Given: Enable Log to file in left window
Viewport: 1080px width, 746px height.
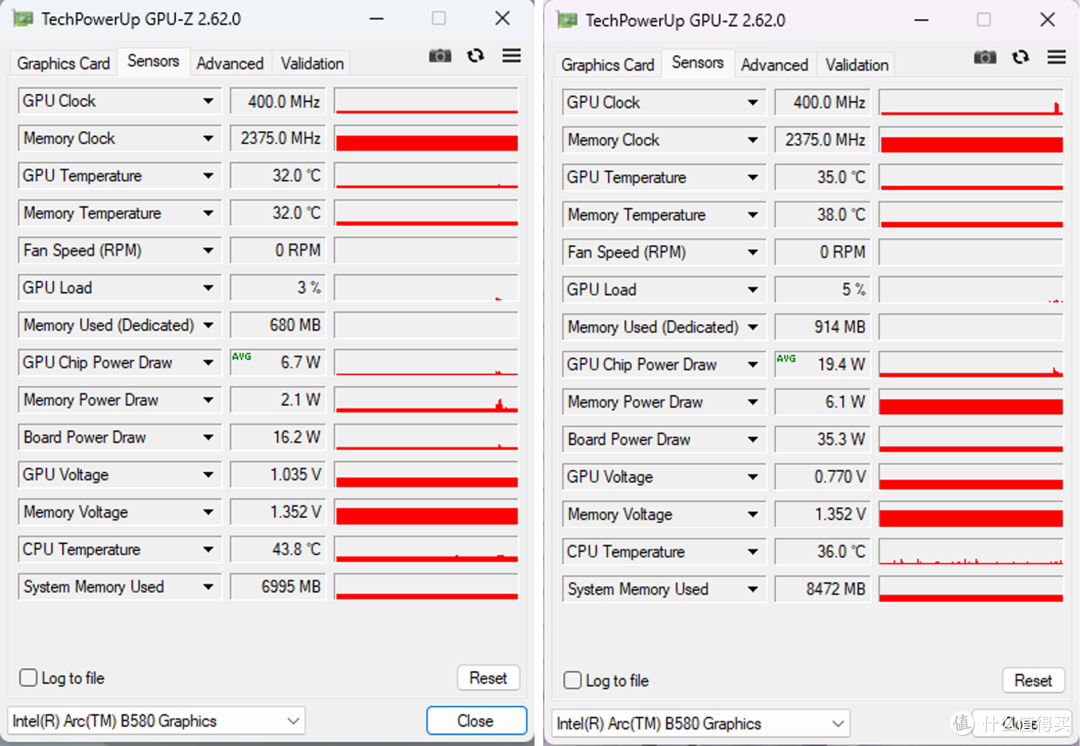Looking at the screenshot, I should click(29, 678).
